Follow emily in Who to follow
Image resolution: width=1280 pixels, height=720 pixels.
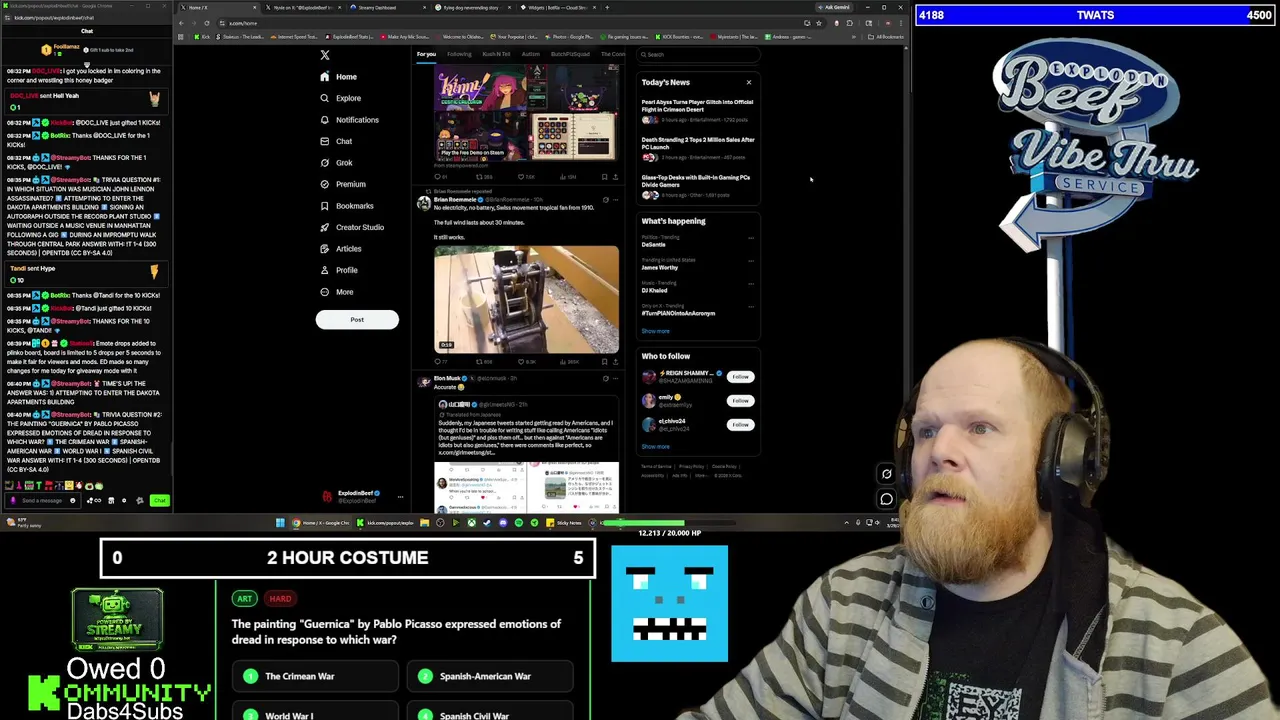pos(740,401)
